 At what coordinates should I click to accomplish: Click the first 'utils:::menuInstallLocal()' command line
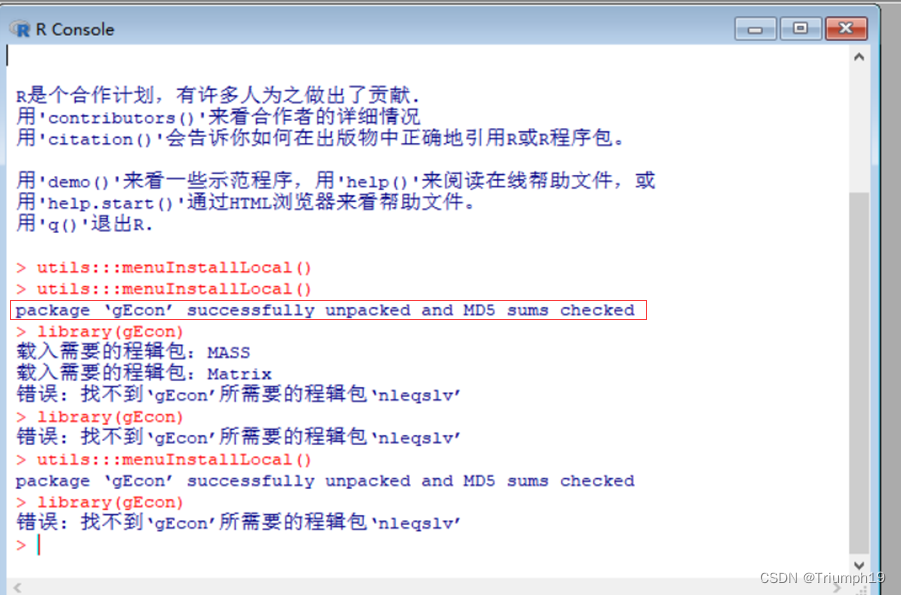coord(164,268)
